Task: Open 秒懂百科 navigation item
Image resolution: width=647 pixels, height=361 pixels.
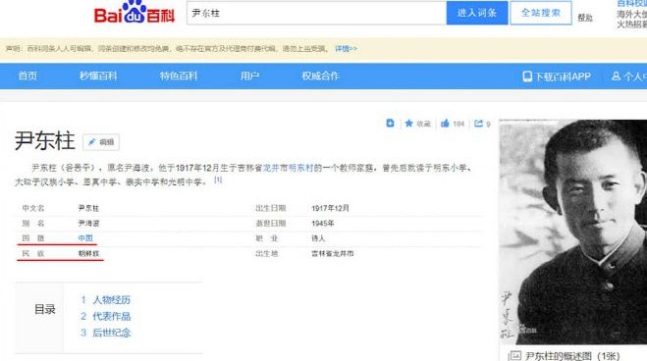Action: point(98,76)
